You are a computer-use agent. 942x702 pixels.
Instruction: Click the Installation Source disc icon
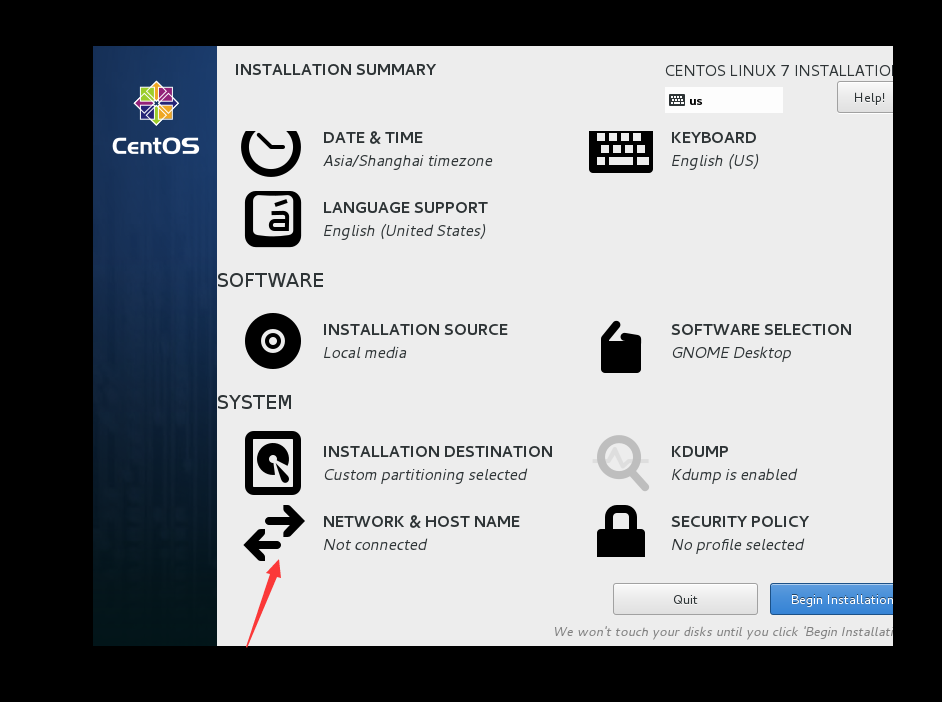(273, 341)
